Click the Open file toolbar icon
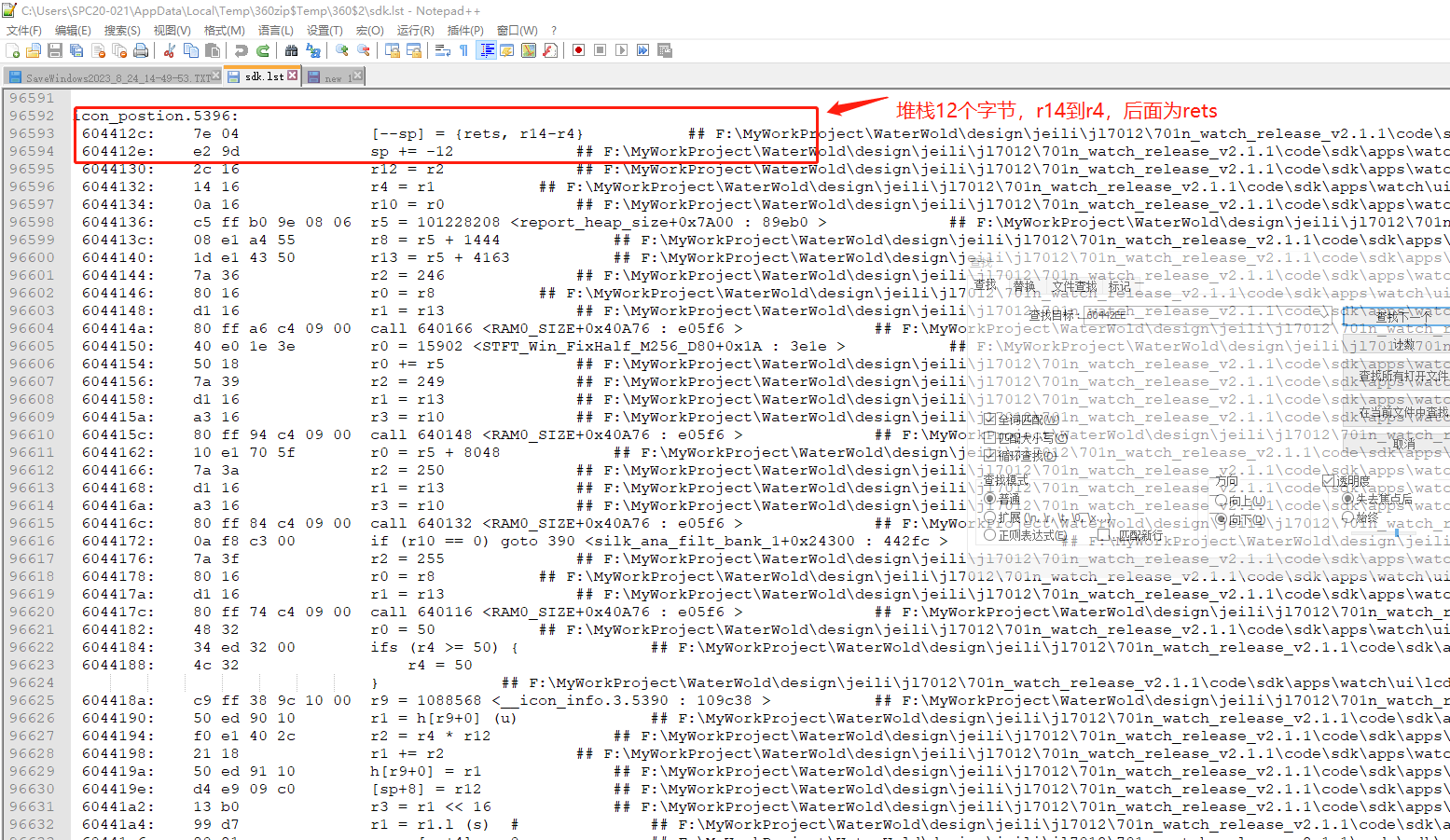This screenshot has height=840, width=1450. [x=34, y=50]
